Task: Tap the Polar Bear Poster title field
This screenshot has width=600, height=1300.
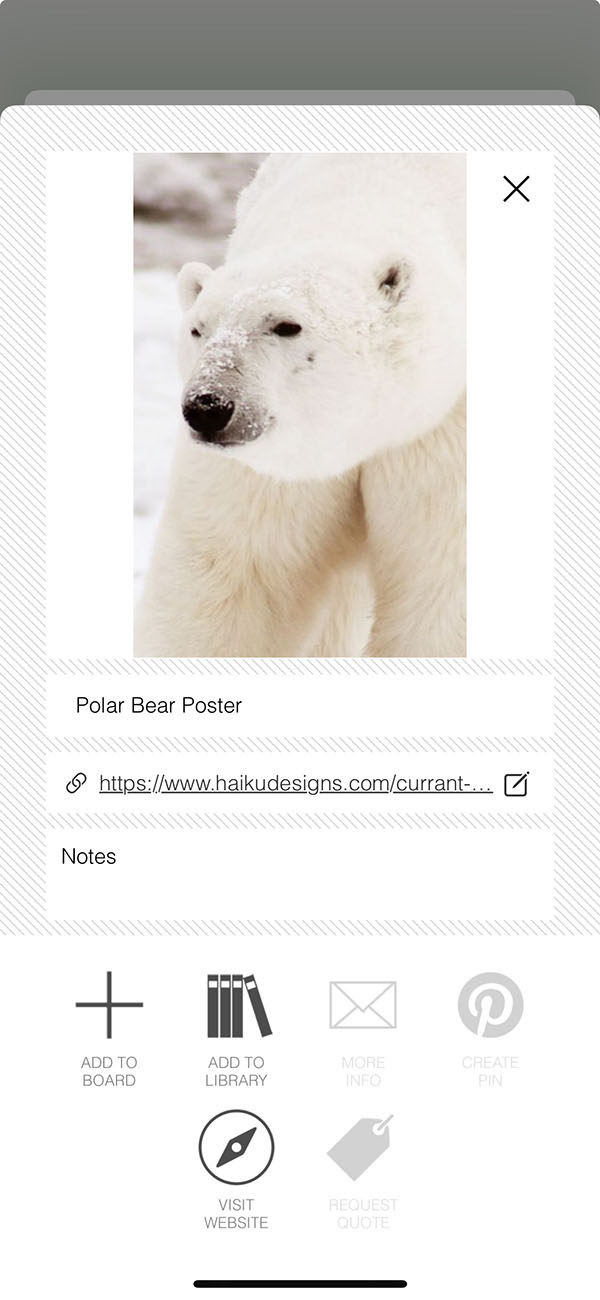Action: click(x=300, y=705)
